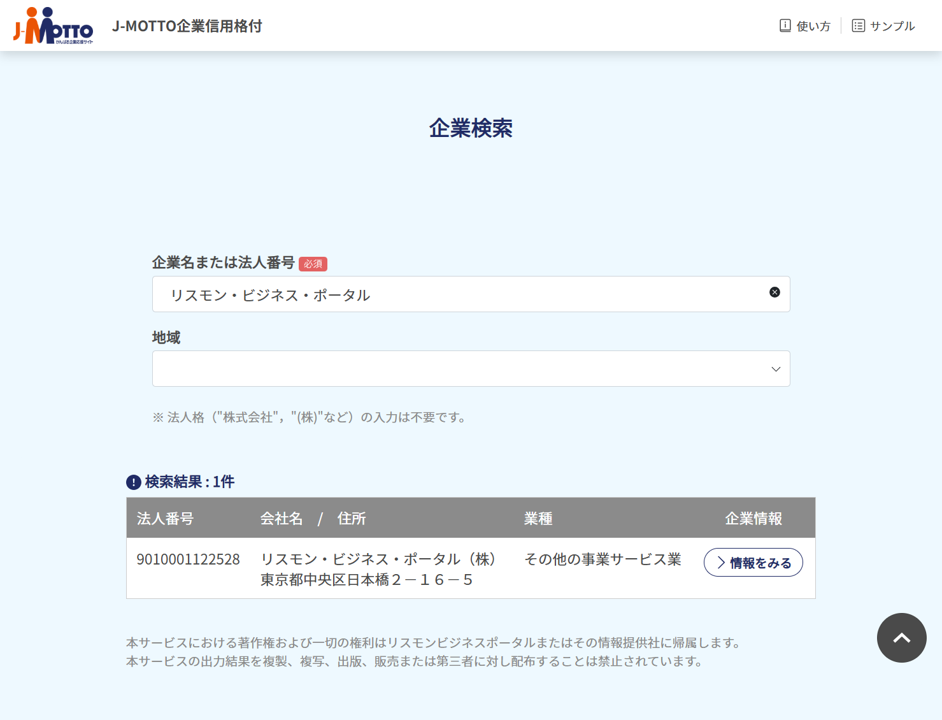Clear the company name search field

(x=774, y=292)
